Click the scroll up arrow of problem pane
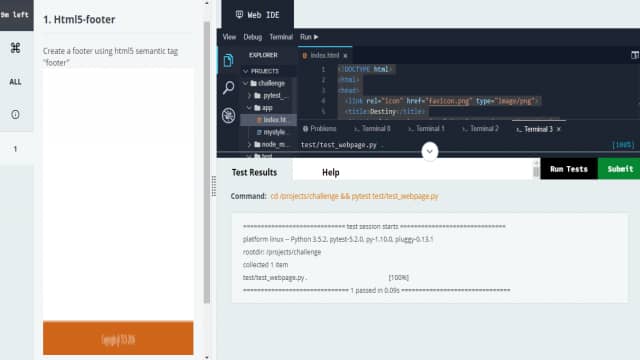Screen dimensions: 640x360 [207, 3]
